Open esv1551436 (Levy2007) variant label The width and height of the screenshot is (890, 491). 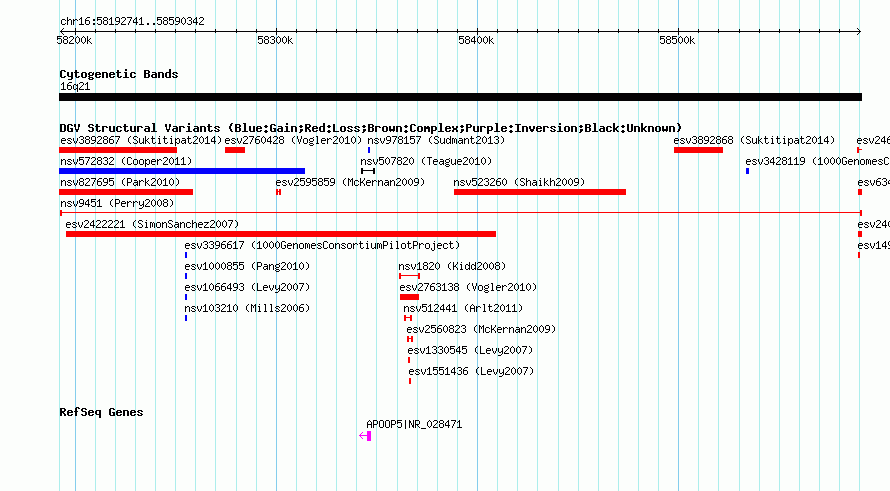472,371
